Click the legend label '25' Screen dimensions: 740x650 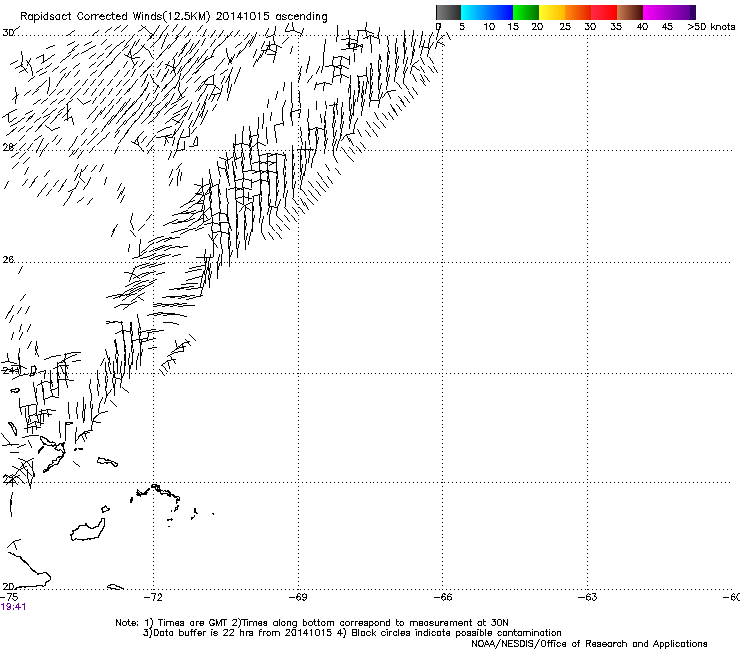565,26
